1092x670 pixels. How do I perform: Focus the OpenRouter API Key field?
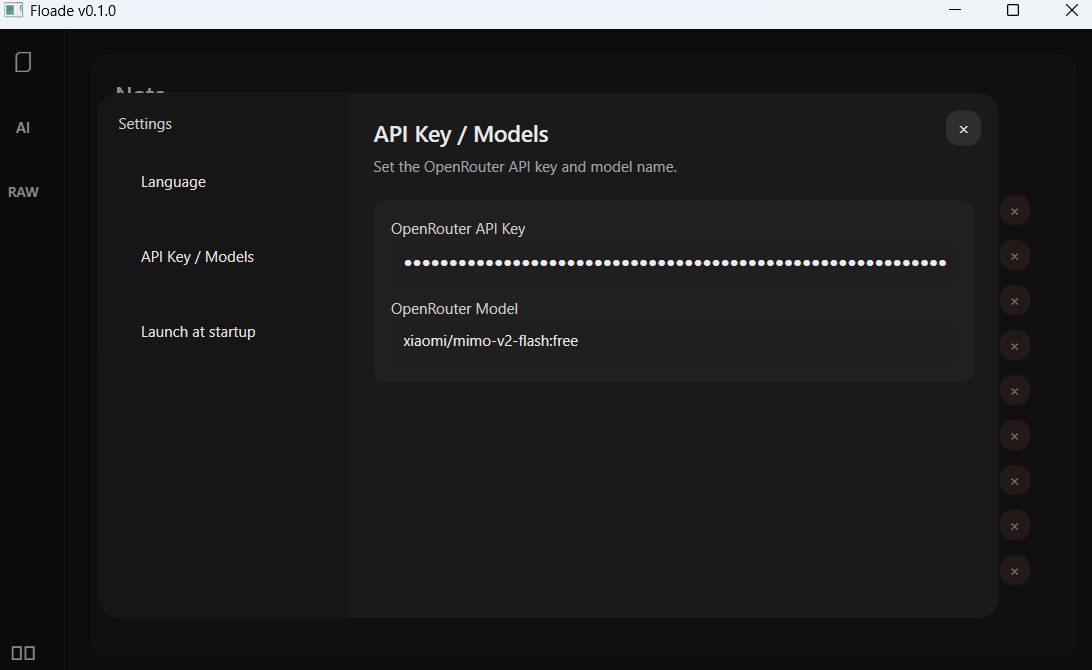[672, 262]
